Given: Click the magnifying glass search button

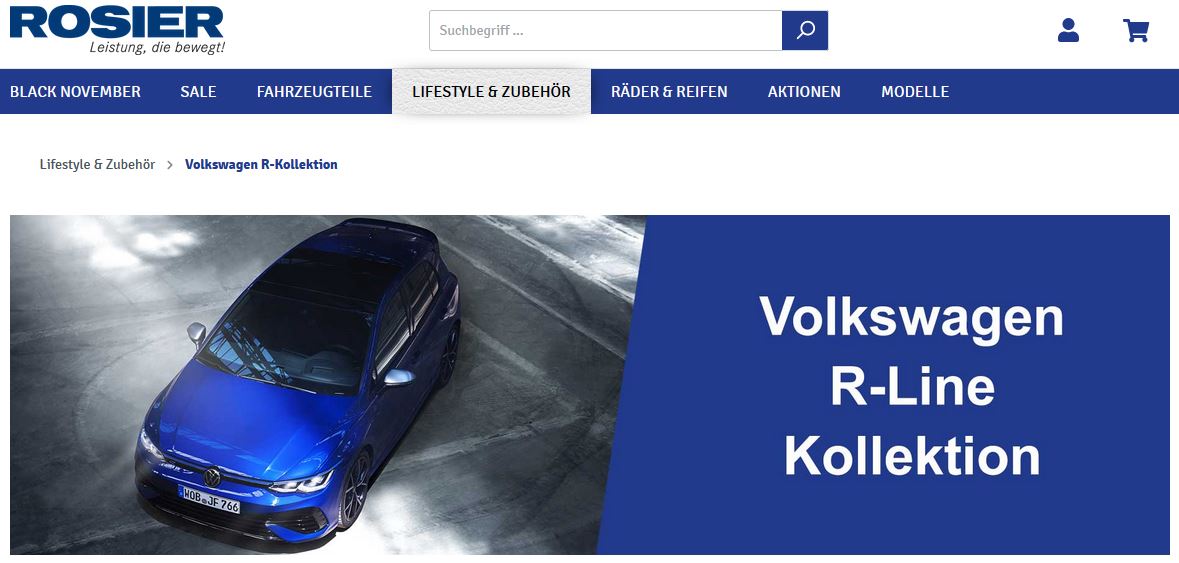Looking at the screenshot, I should 805,31.
